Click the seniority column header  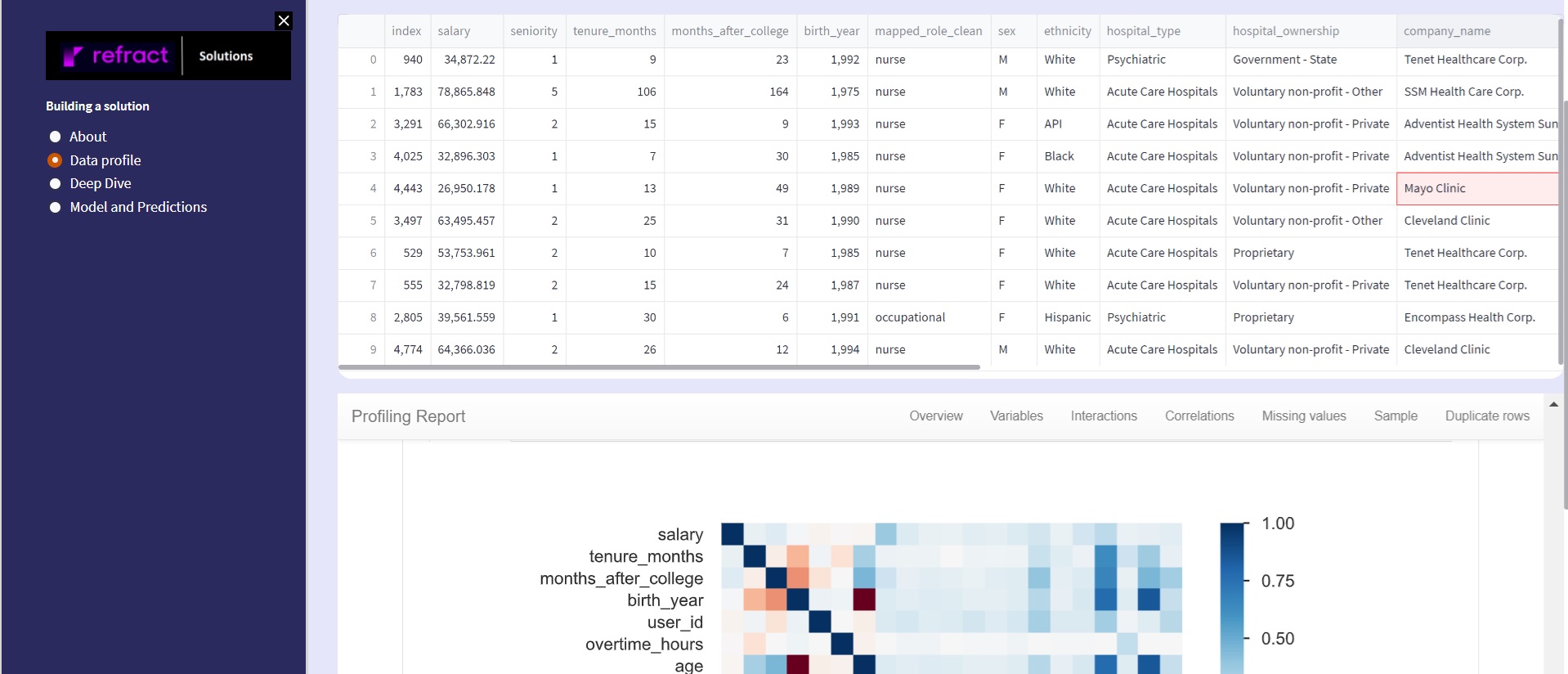[x=535, y=31]
